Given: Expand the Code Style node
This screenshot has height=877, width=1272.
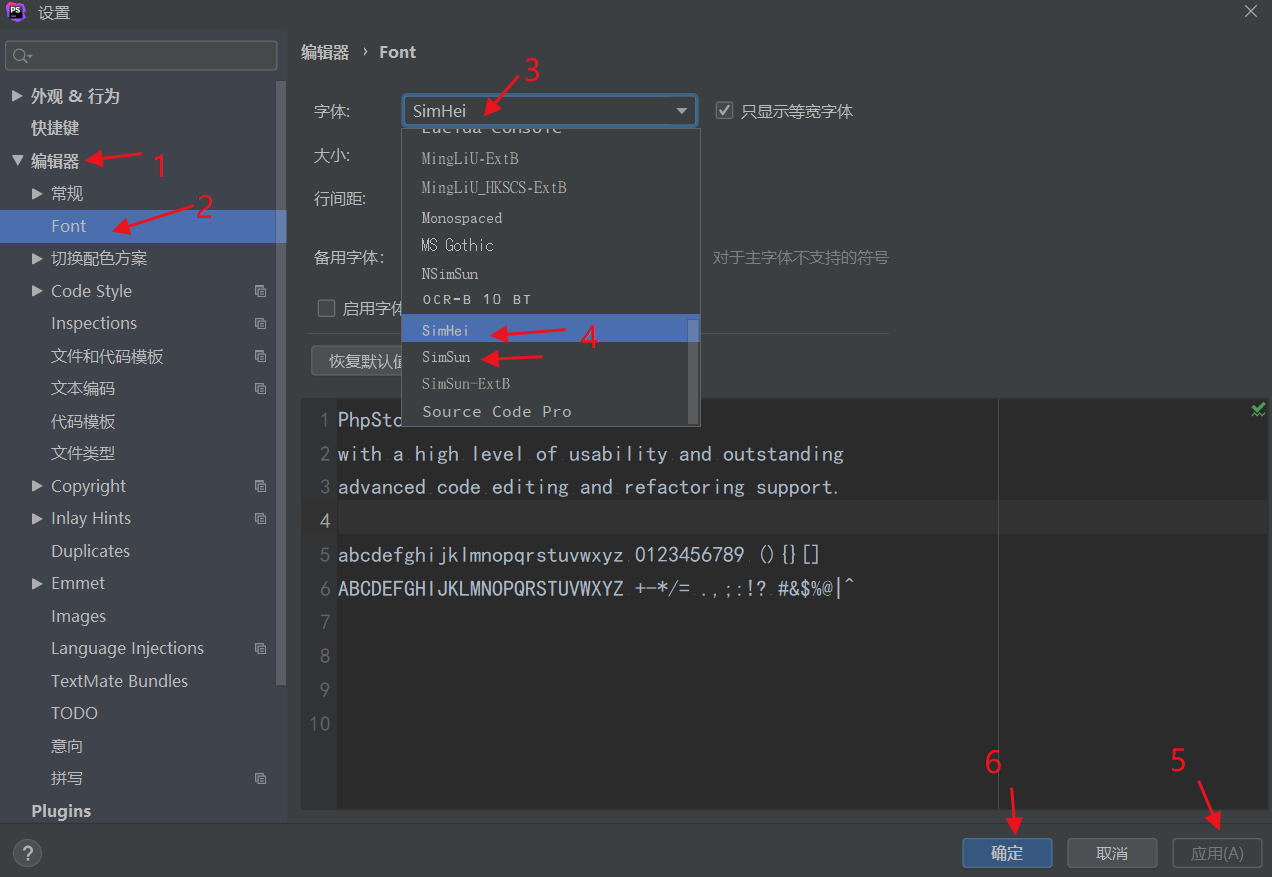Looking at the screenshot, I should [x=37, y=291].
